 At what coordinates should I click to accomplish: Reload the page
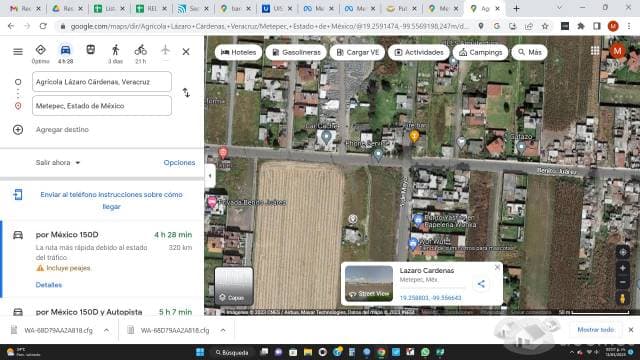[43, 26]
